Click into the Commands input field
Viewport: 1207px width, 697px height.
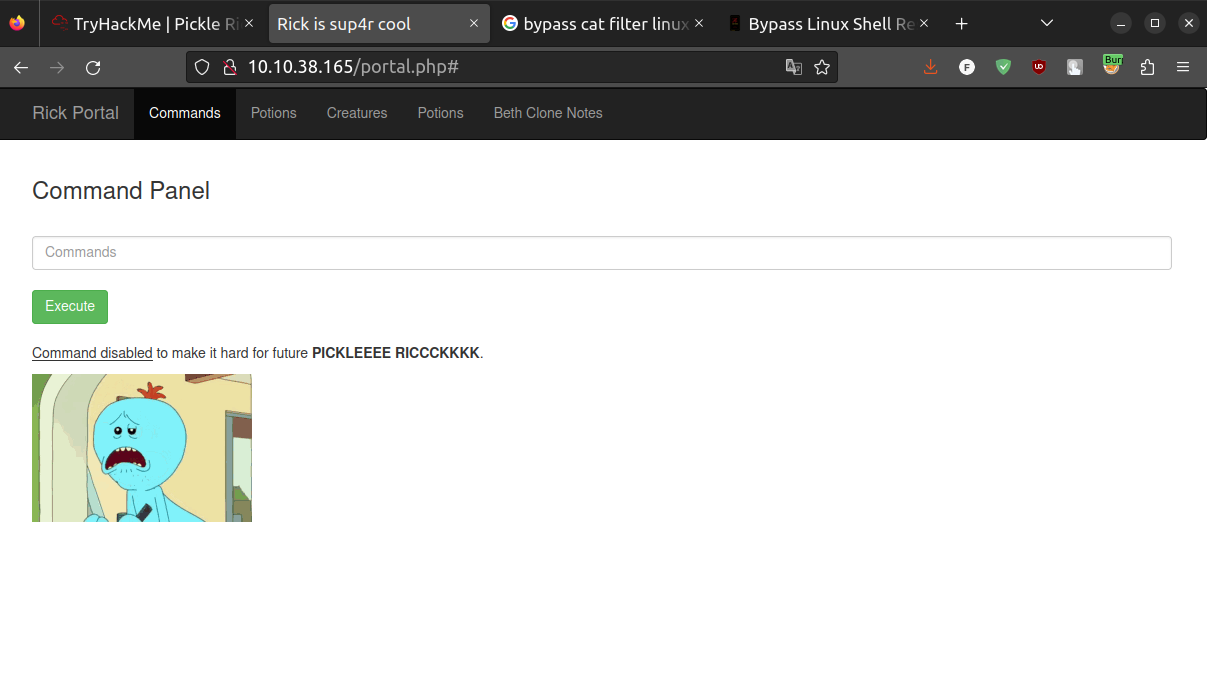(602, 253)
